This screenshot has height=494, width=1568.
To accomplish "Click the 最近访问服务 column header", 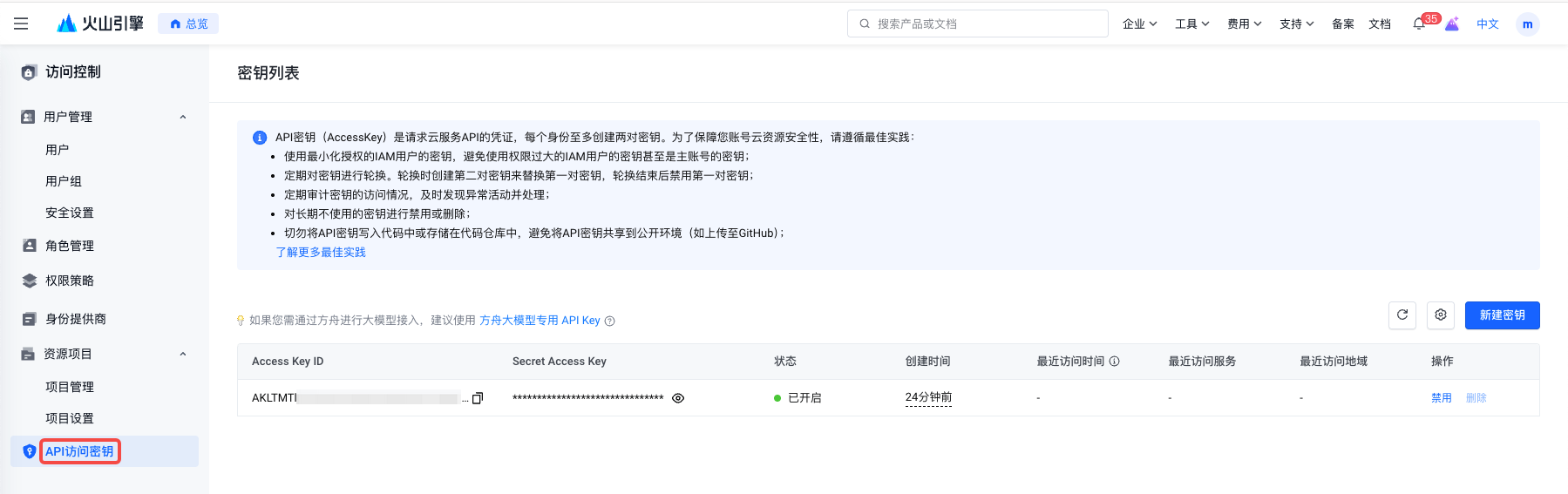I will [1202, 362].
